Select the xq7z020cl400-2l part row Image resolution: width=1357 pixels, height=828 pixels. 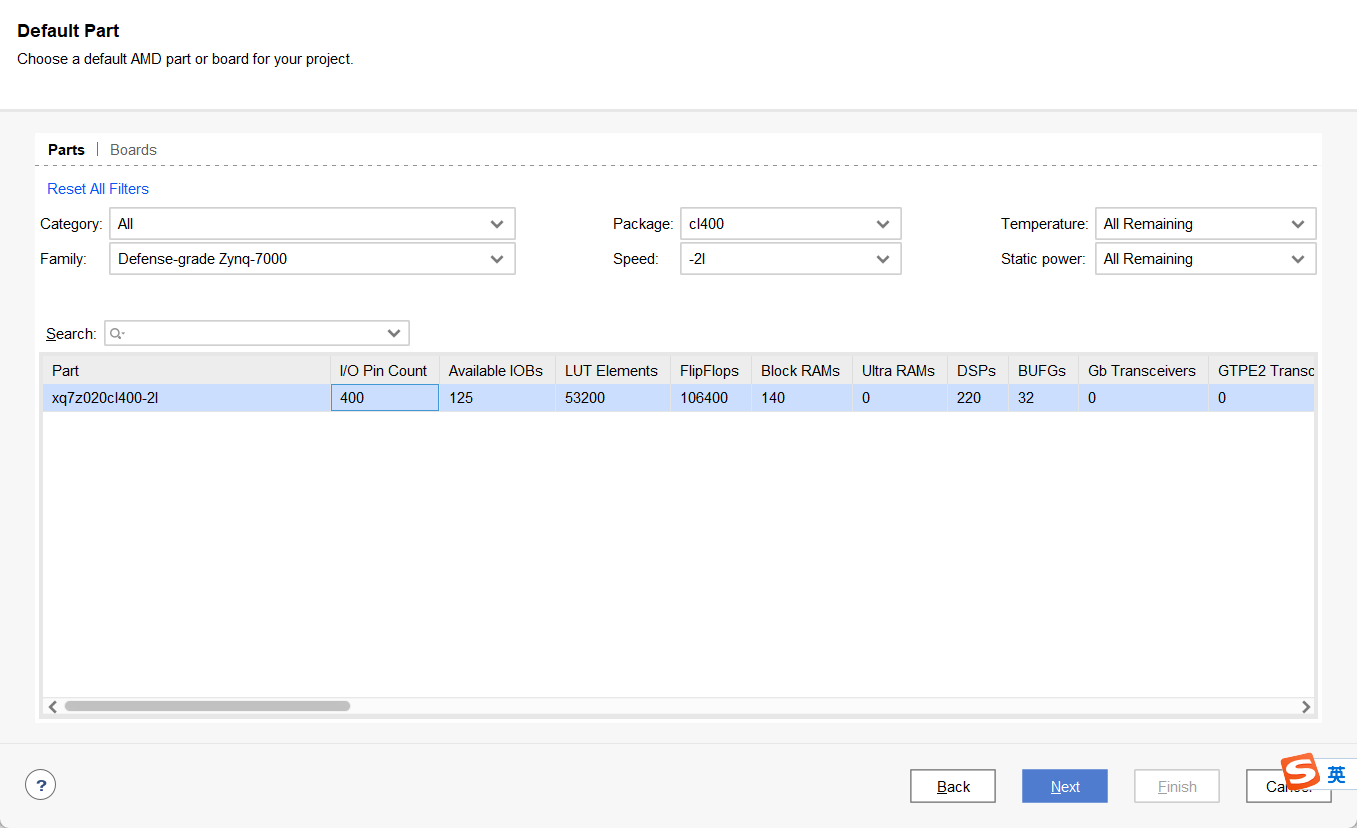click(186, 398)
